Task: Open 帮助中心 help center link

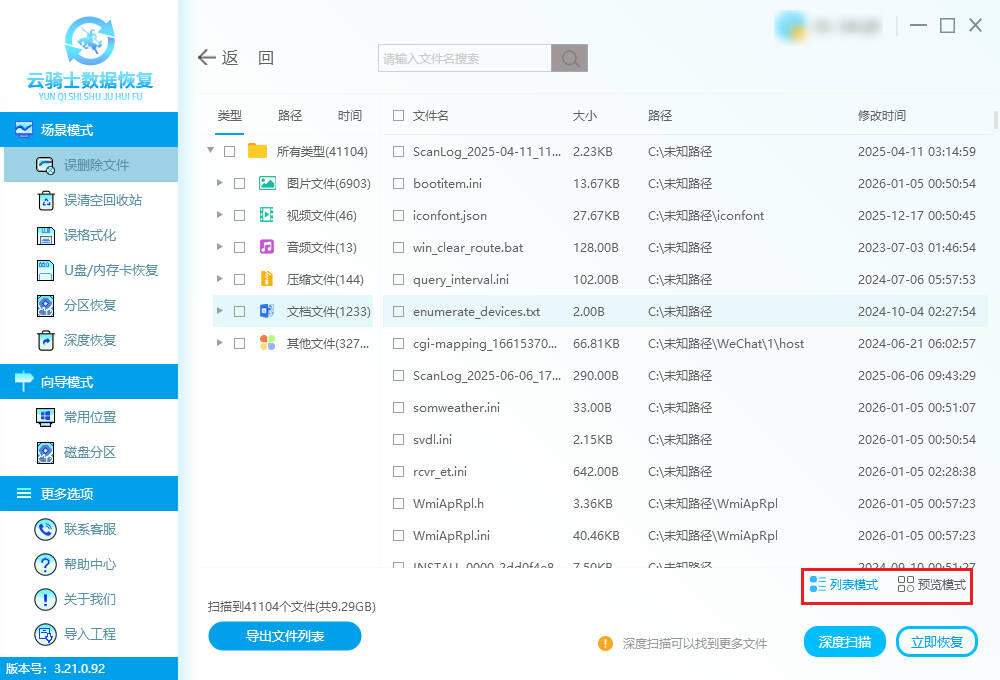Action: [90, 564]
